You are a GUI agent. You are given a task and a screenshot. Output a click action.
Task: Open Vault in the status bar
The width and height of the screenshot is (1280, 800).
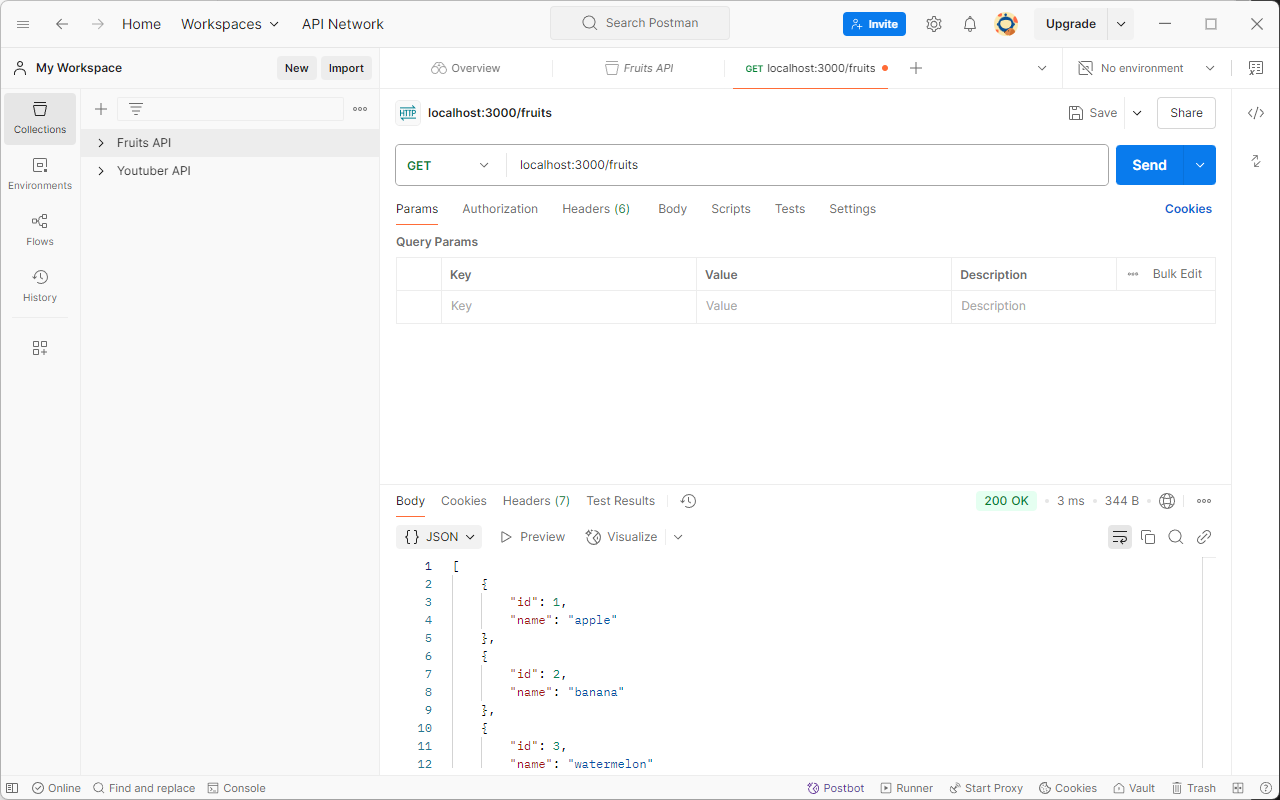(x=1134, y=788)
